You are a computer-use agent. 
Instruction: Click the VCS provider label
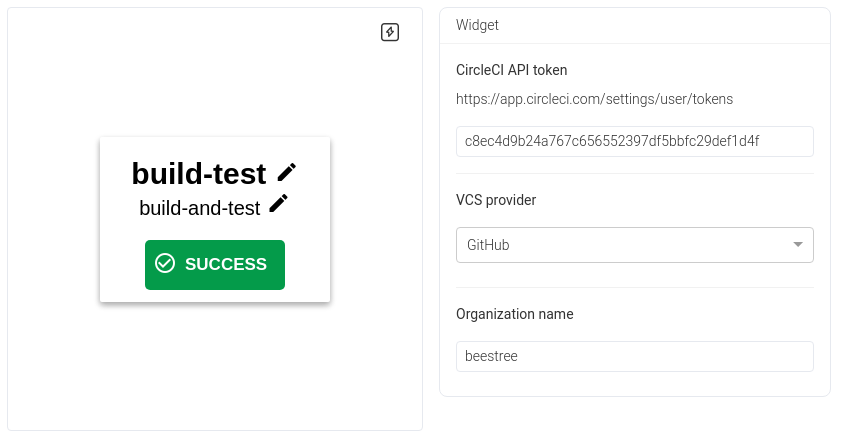tap(496, 200)
